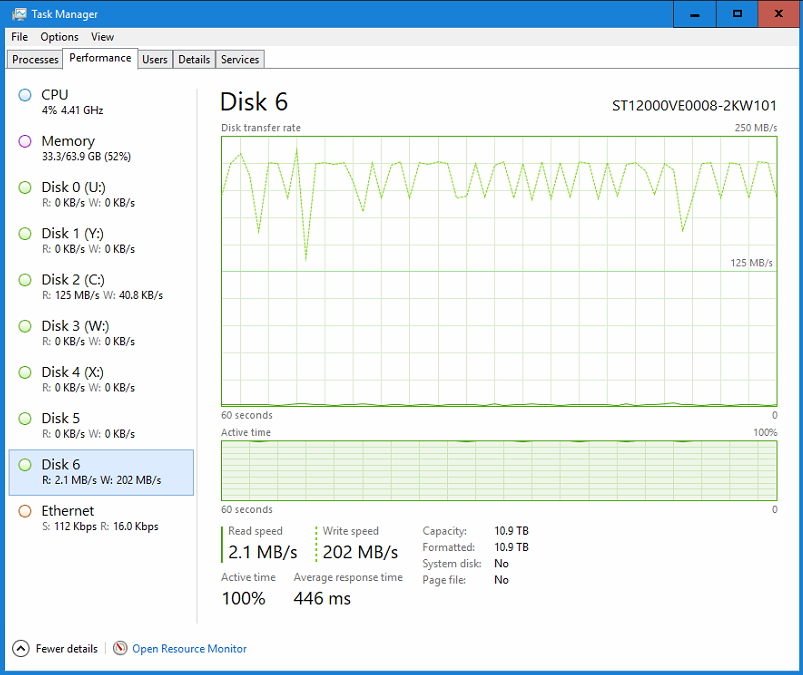
Task: Click the Disk 6 heading
Action: [254, 101]
